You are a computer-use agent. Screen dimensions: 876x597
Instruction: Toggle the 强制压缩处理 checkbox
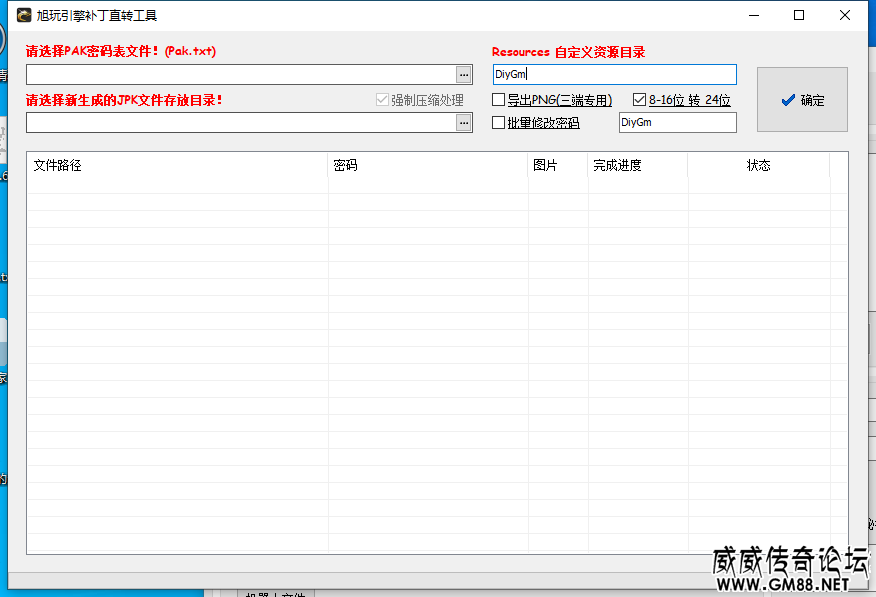click(x=382, y=100)
